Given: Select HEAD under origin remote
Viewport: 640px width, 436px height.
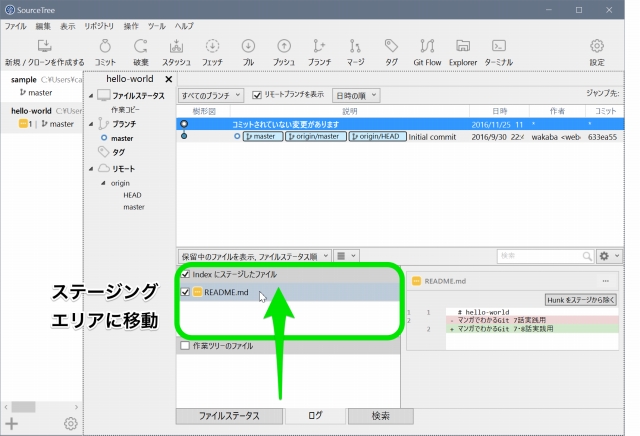Looking at the screenshot, I should point(132,195).
